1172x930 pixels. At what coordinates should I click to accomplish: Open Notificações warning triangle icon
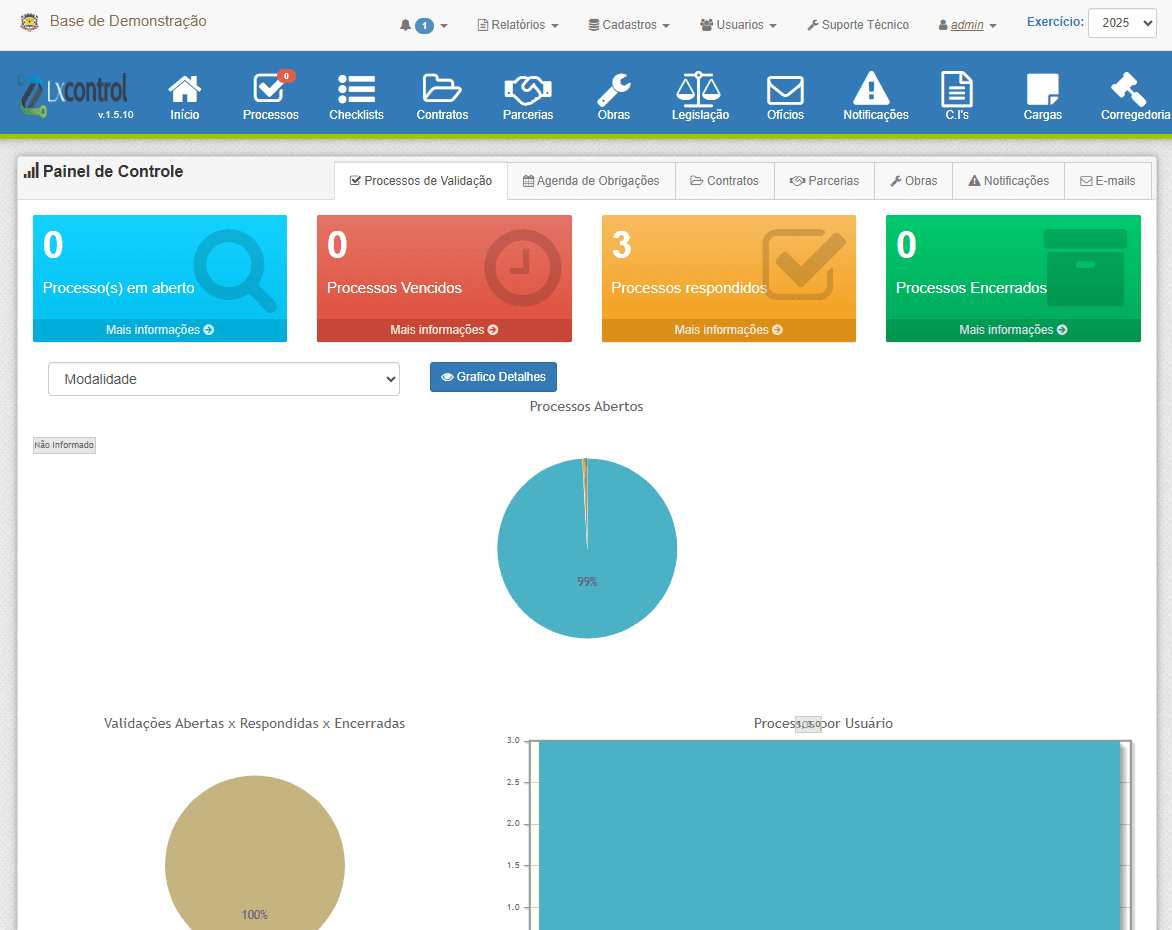(875, 97)
